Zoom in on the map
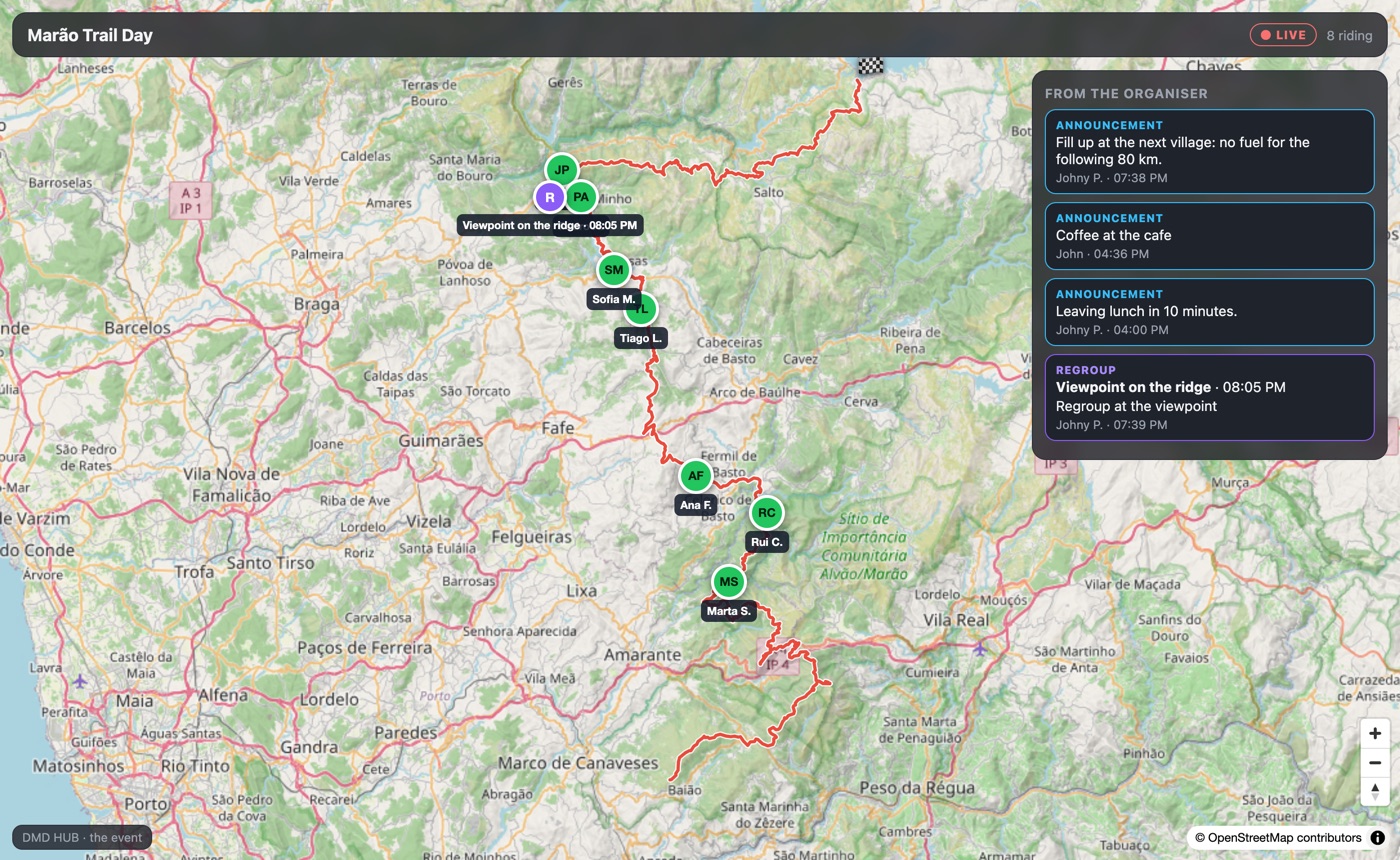1400x860 pixels. tap(1375, 733)
